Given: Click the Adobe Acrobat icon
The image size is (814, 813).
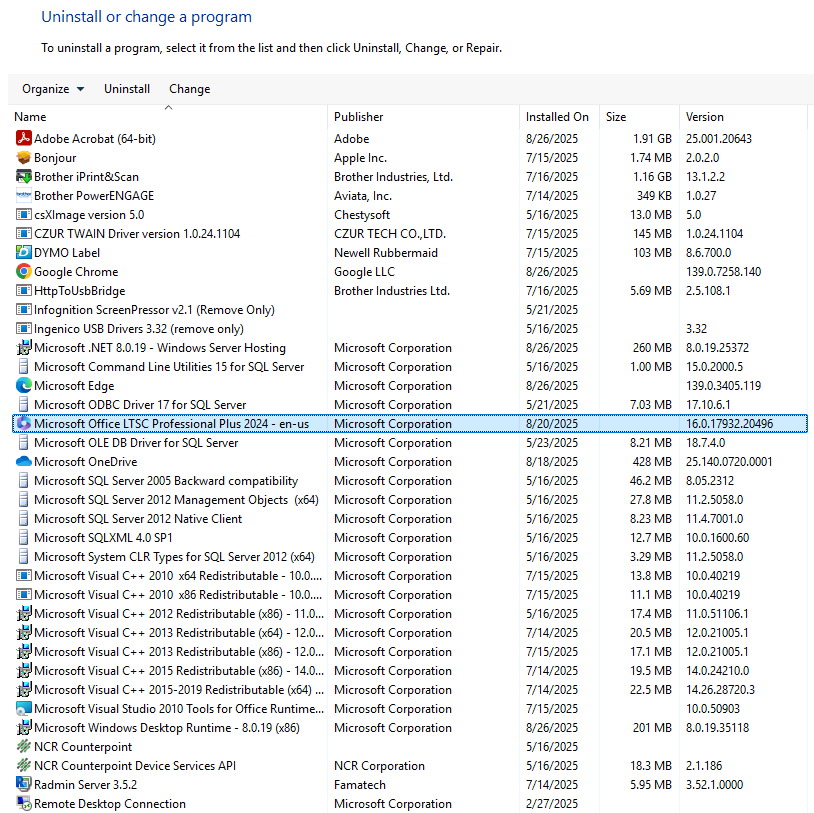Looking at the screenshot, I should click(x=23, y=139).
